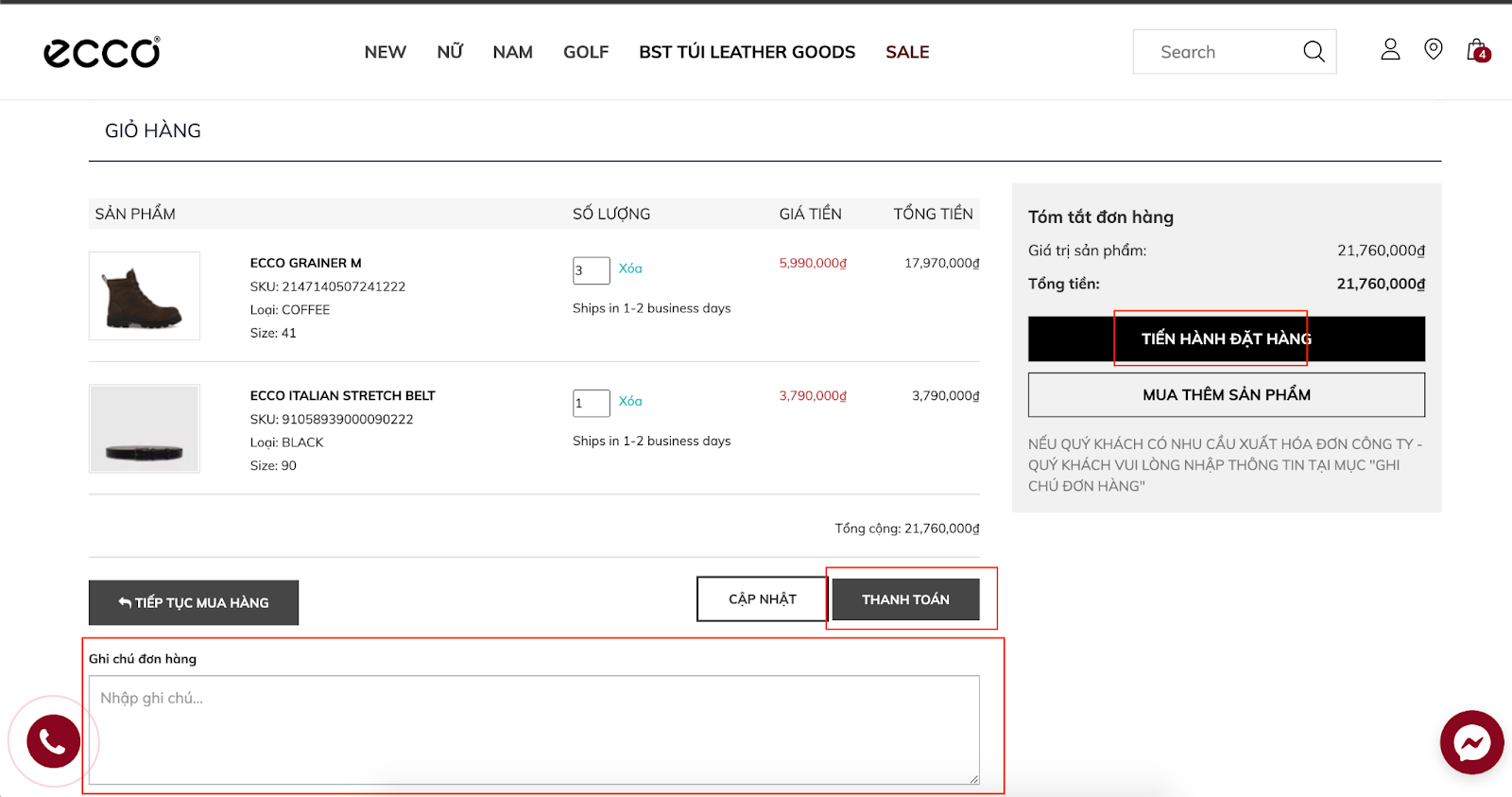Click the Size: 90 text
This screenshot has width=1512, height=797.
(x=273, y=465)
